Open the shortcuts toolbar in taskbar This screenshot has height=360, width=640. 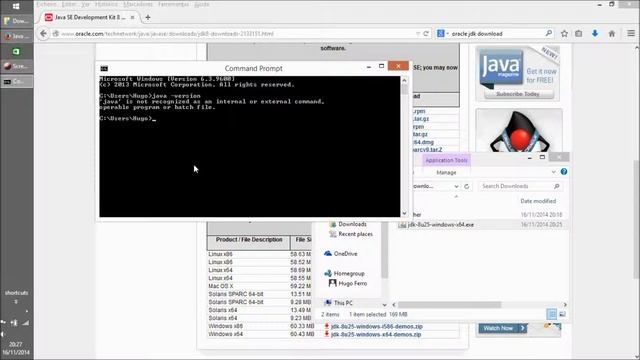[16, 293]
